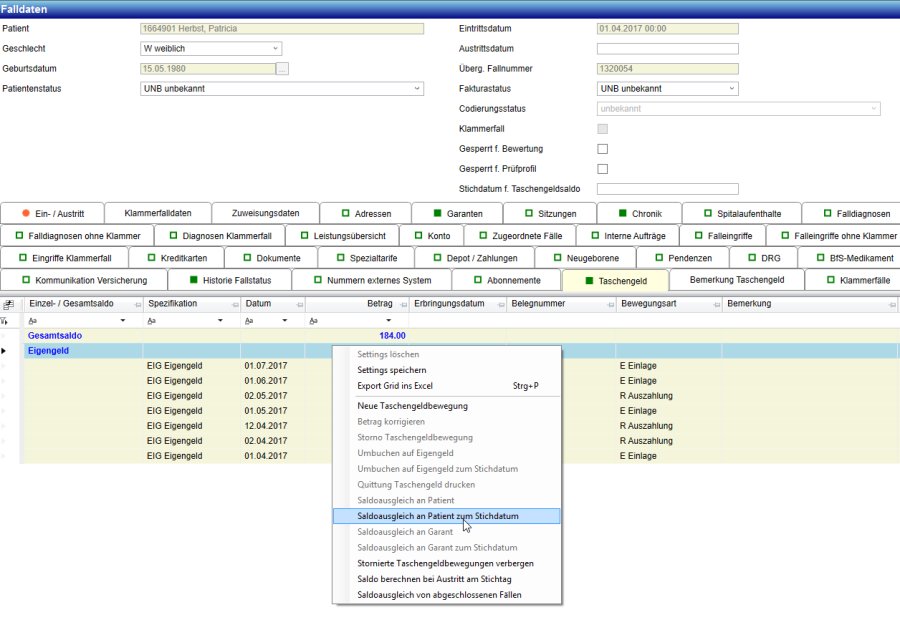Screen dimensions: 900x630
Task: Open the Geburtsdatum date picker ellipsis button
Action: coord(282,69)
